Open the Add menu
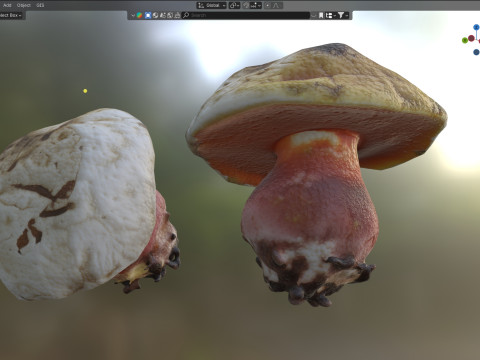 tap(7, 5)
